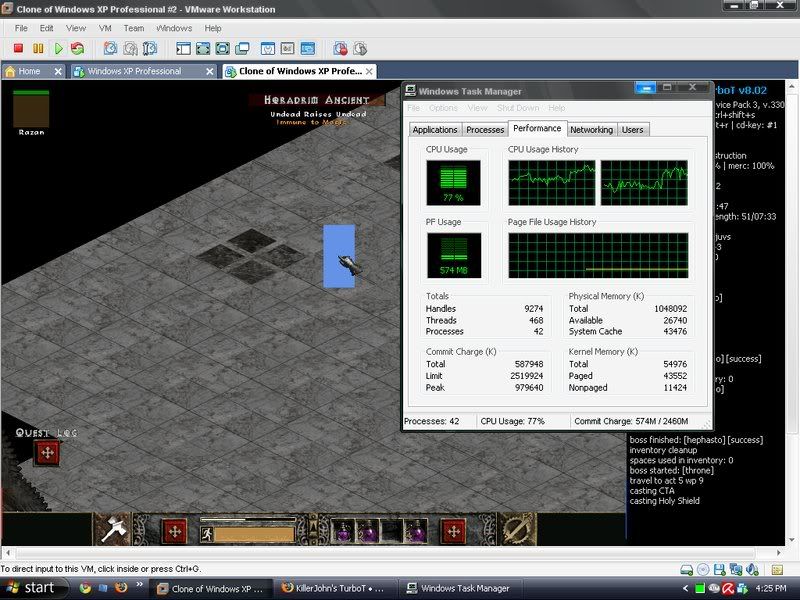Viewport: 800px width, 600px height.
Task: Click the CPU Usage 77% status text
Action: click(512, 421)
